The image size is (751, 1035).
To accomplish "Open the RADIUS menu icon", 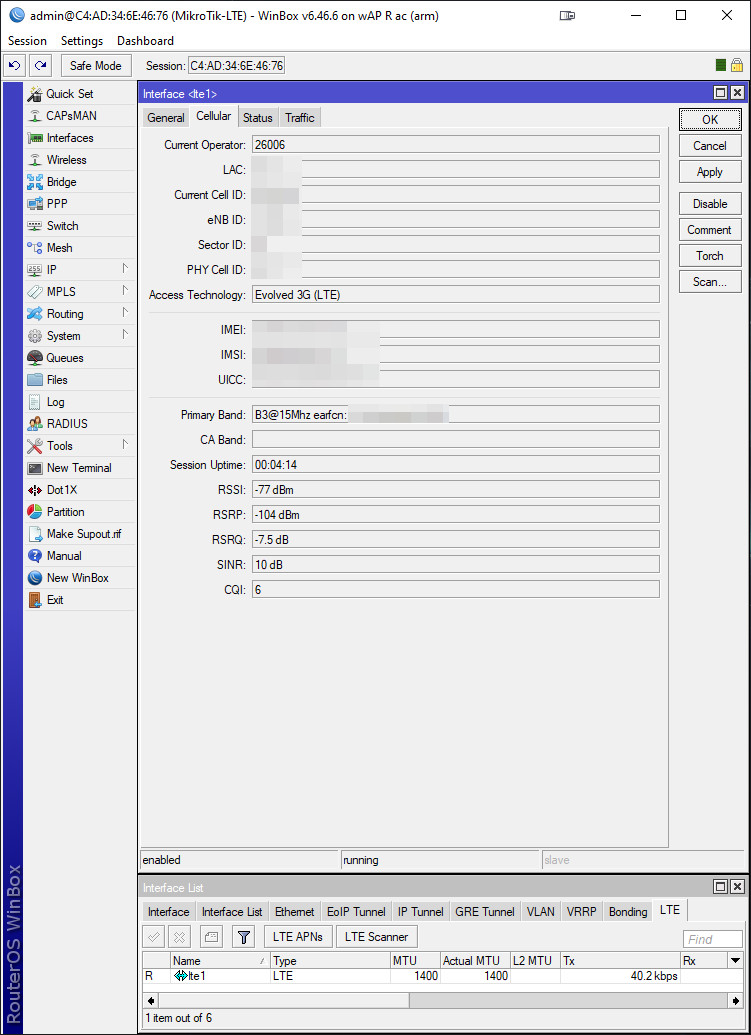I will click(34, 424).
